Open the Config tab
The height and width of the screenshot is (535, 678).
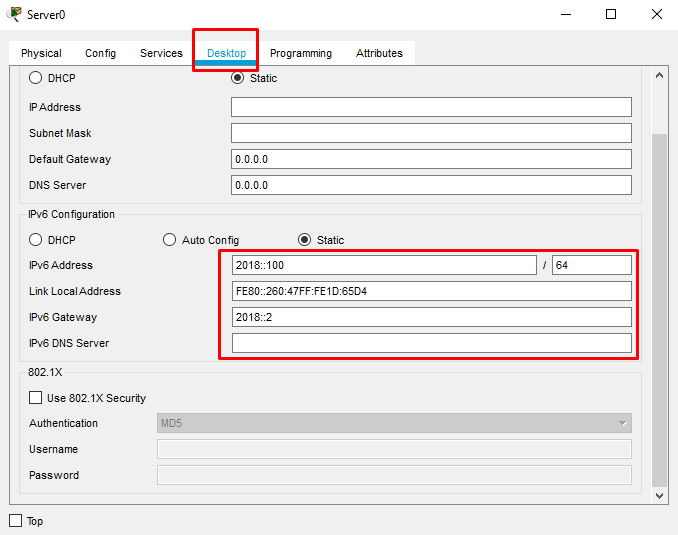[x=100, y=53]
